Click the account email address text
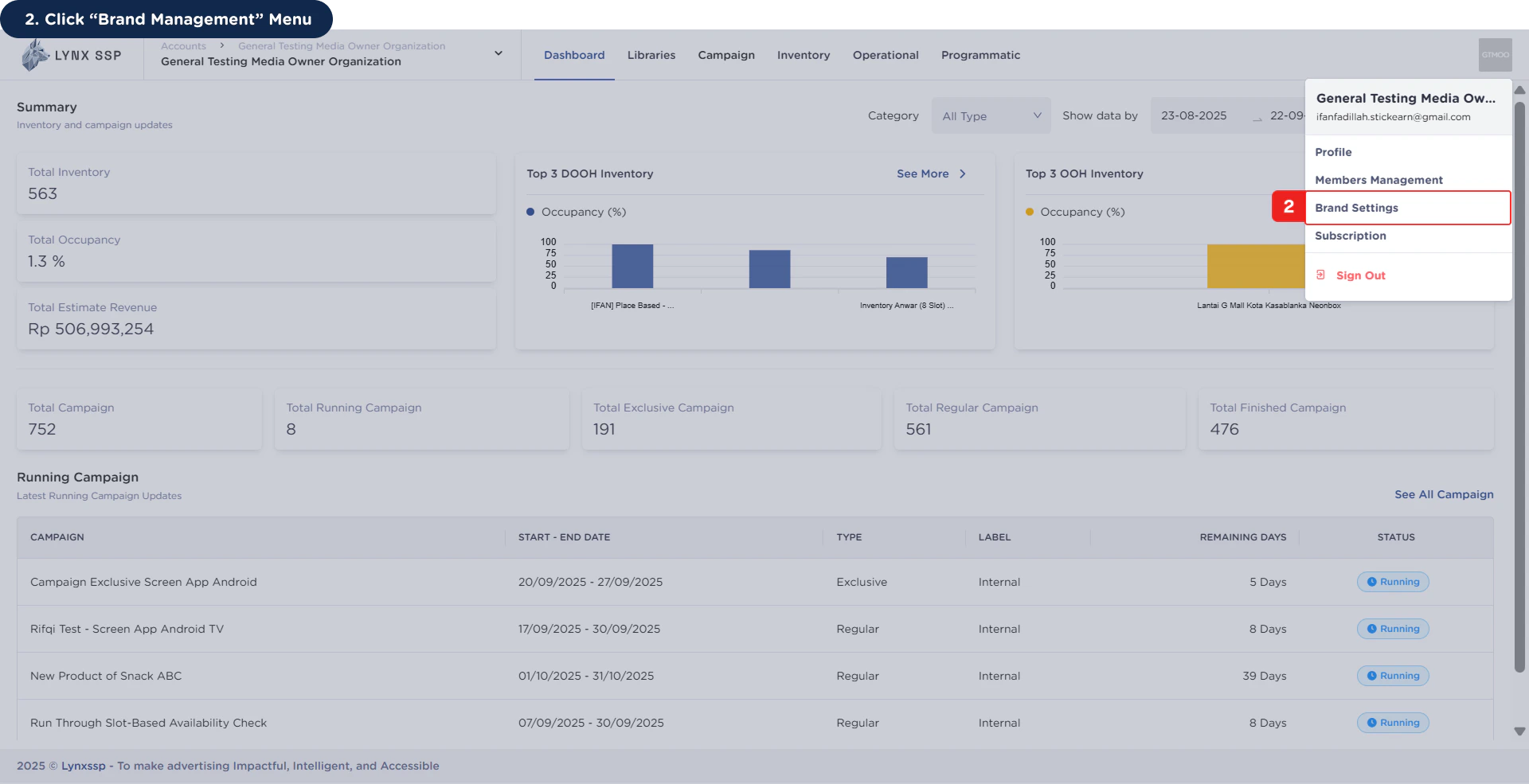The image size is (1529, 784). pos(1393,117)
